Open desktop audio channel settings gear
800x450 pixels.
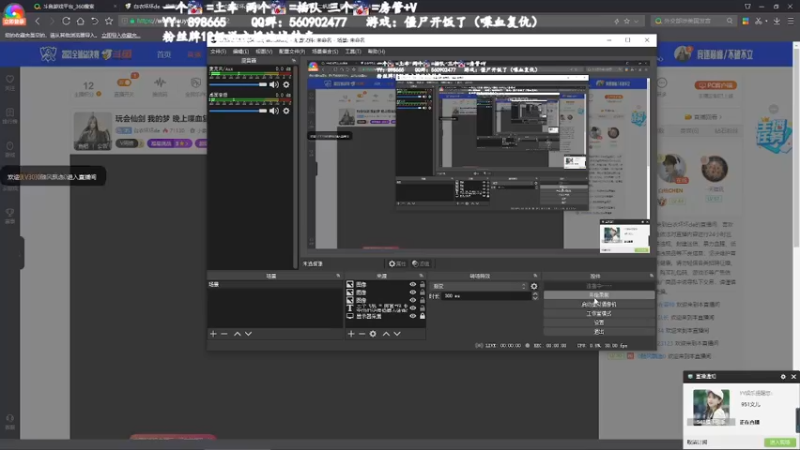(286, 111)
